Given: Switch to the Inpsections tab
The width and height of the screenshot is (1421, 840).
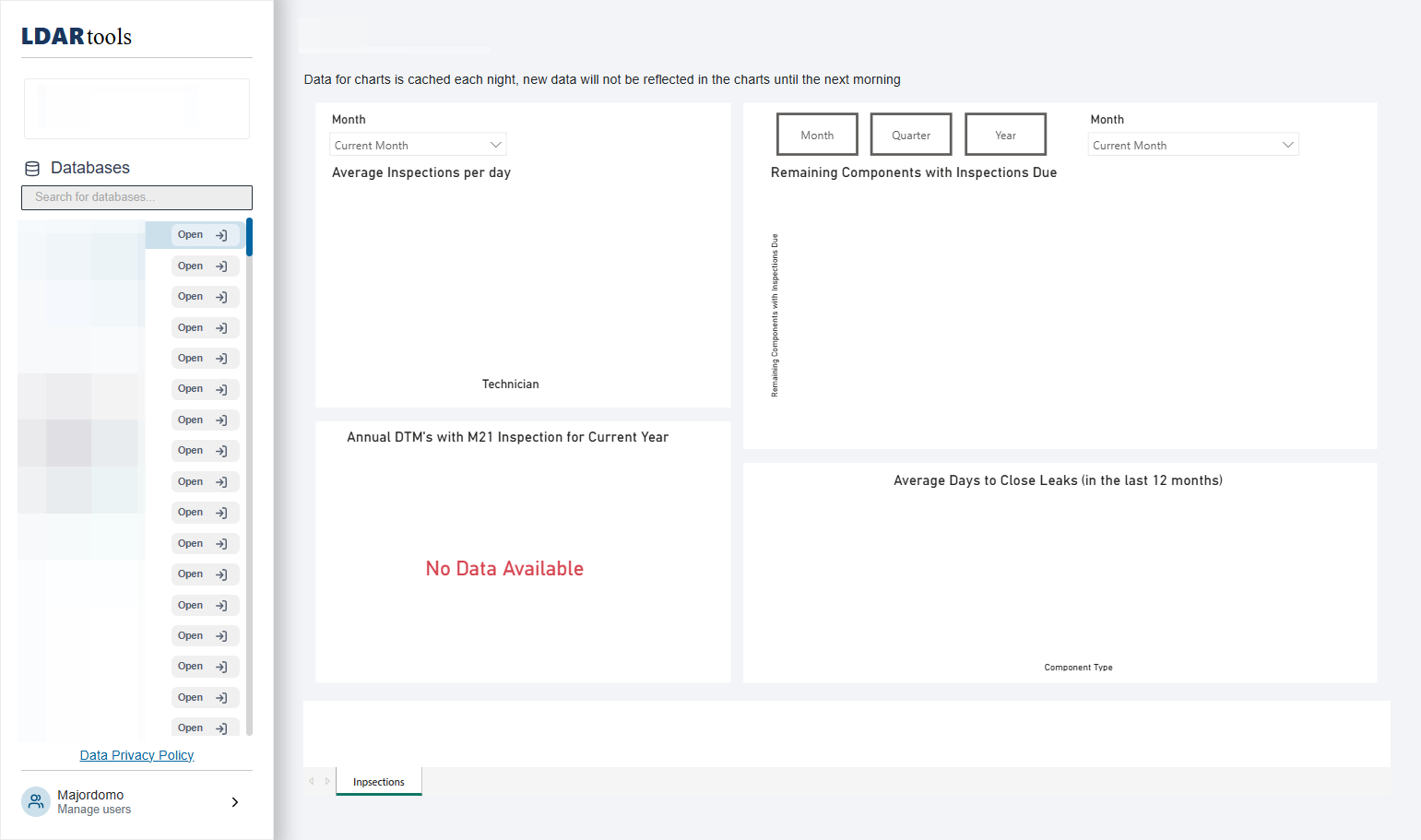Looking at the screenshot, I should [379, 782].
